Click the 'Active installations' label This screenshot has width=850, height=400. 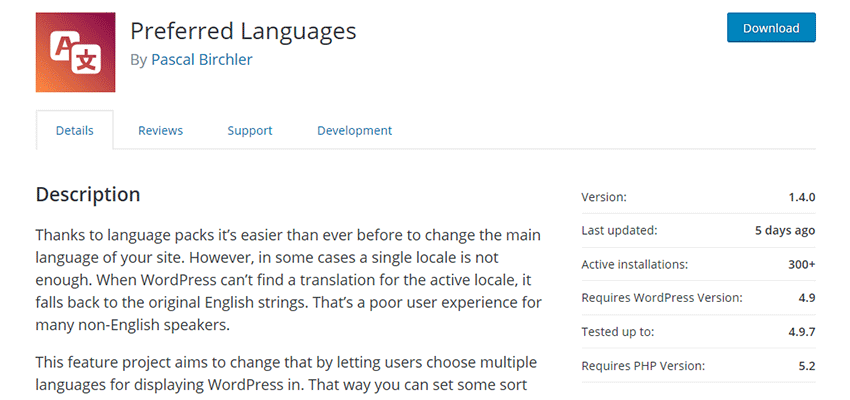632,264
